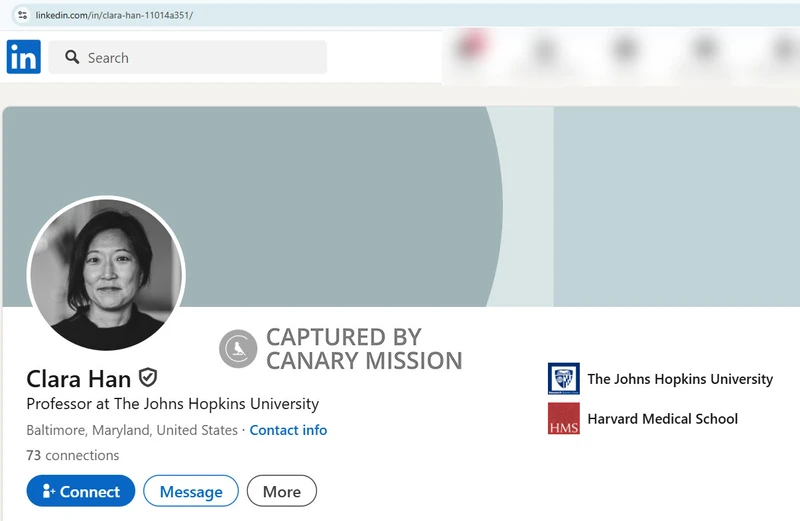Focus the LinkedIn Search field
The image size is (800, 521).
(x=188, y=57)
